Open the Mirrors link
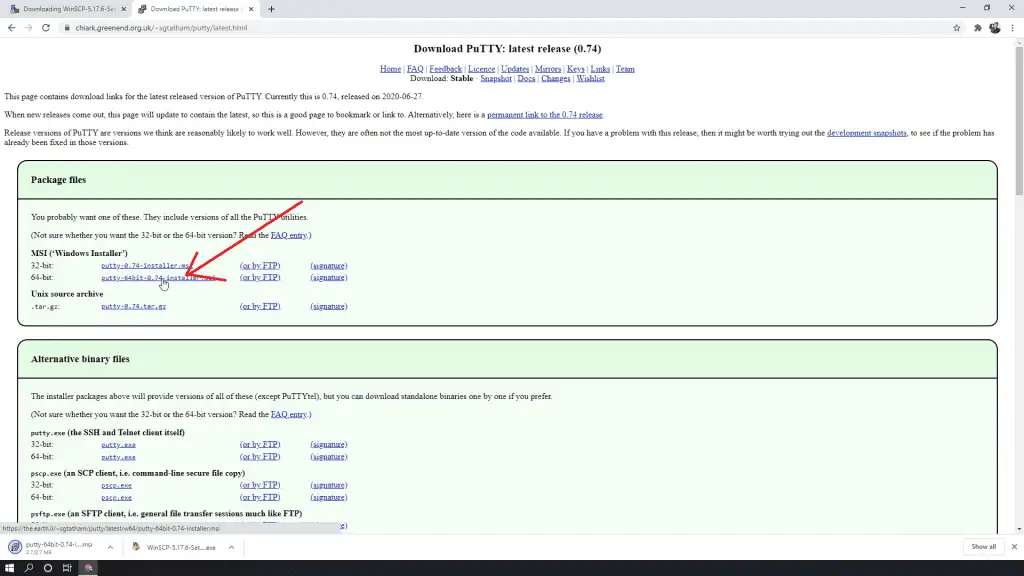 [x=548, y=69]
